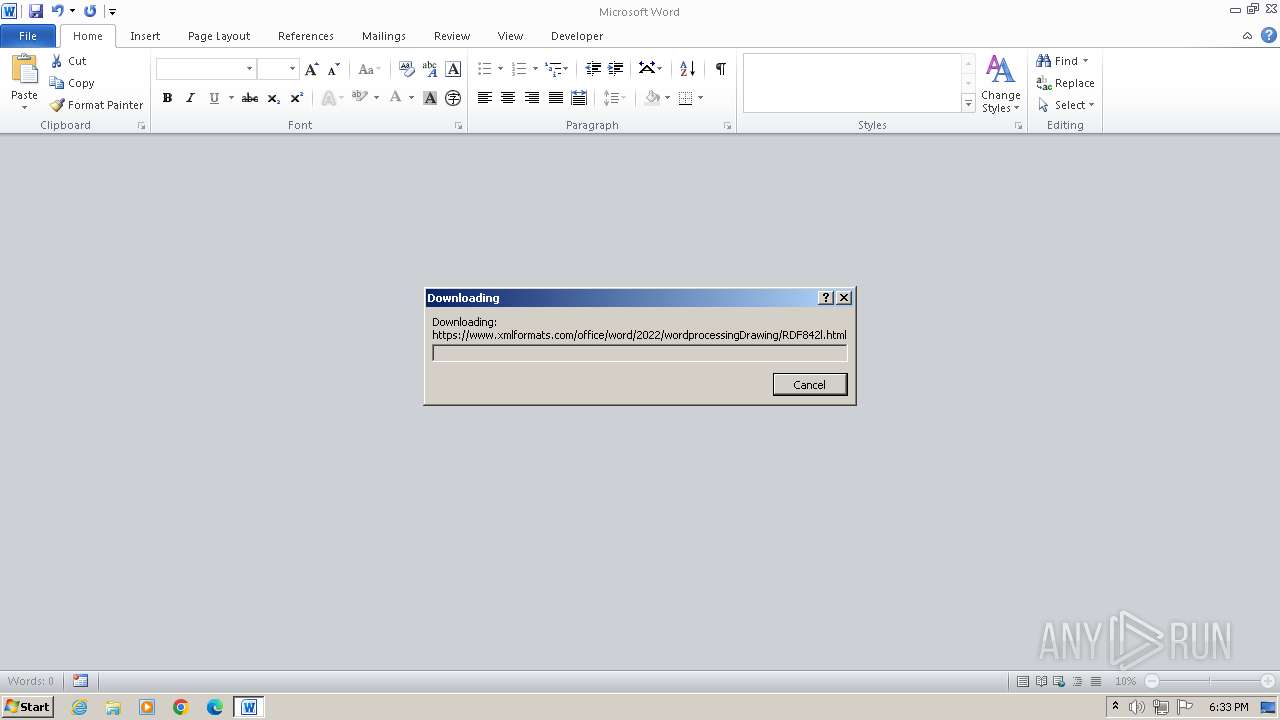Grow font size with A-up icon

click(x=312, y=69)
